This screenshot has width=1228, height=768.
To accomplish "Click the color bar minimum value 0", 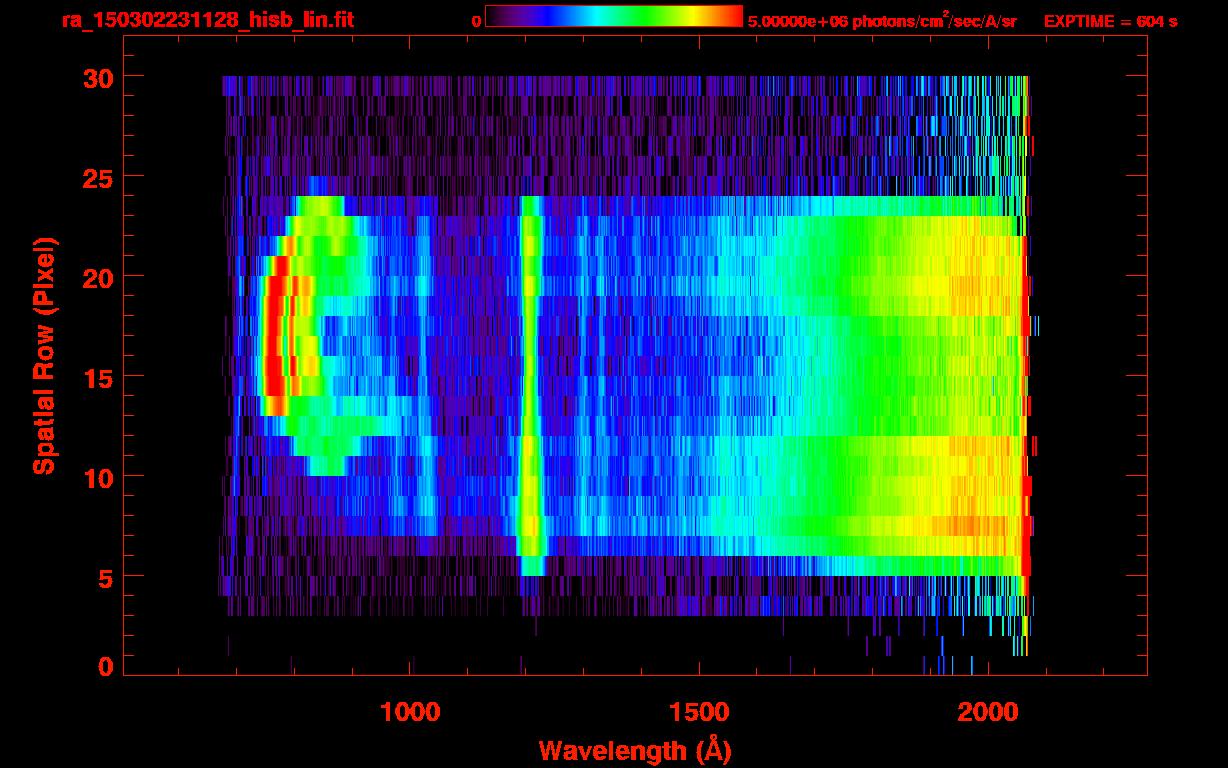I will click(x=477, y=21).
